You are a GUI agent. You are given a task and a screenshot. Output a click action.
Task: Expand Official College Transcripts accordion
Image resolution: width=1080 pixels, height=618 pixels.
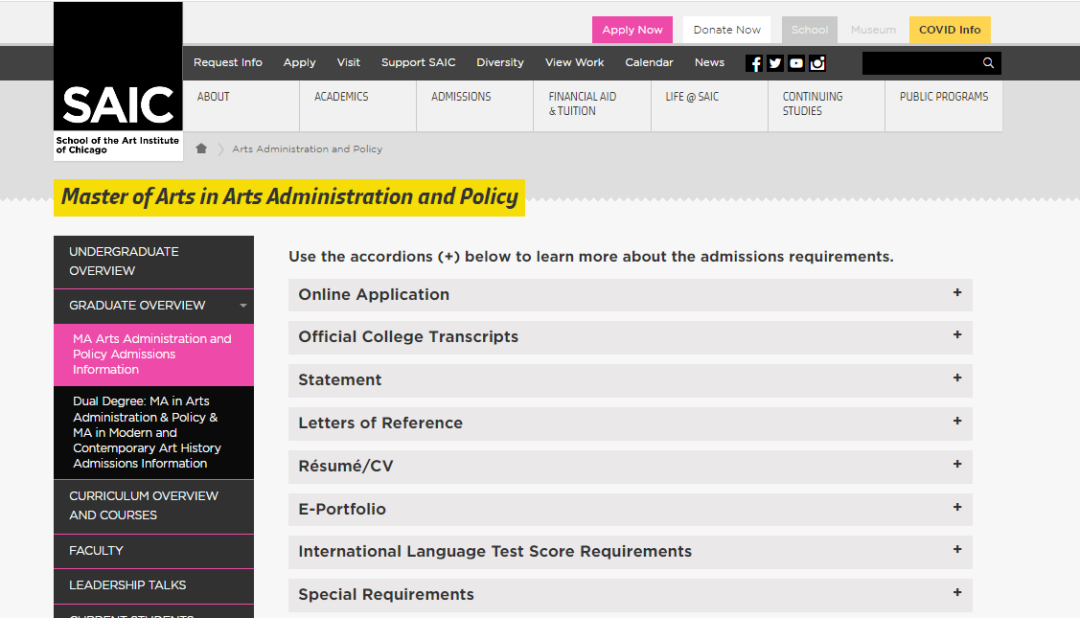[630, 337]
